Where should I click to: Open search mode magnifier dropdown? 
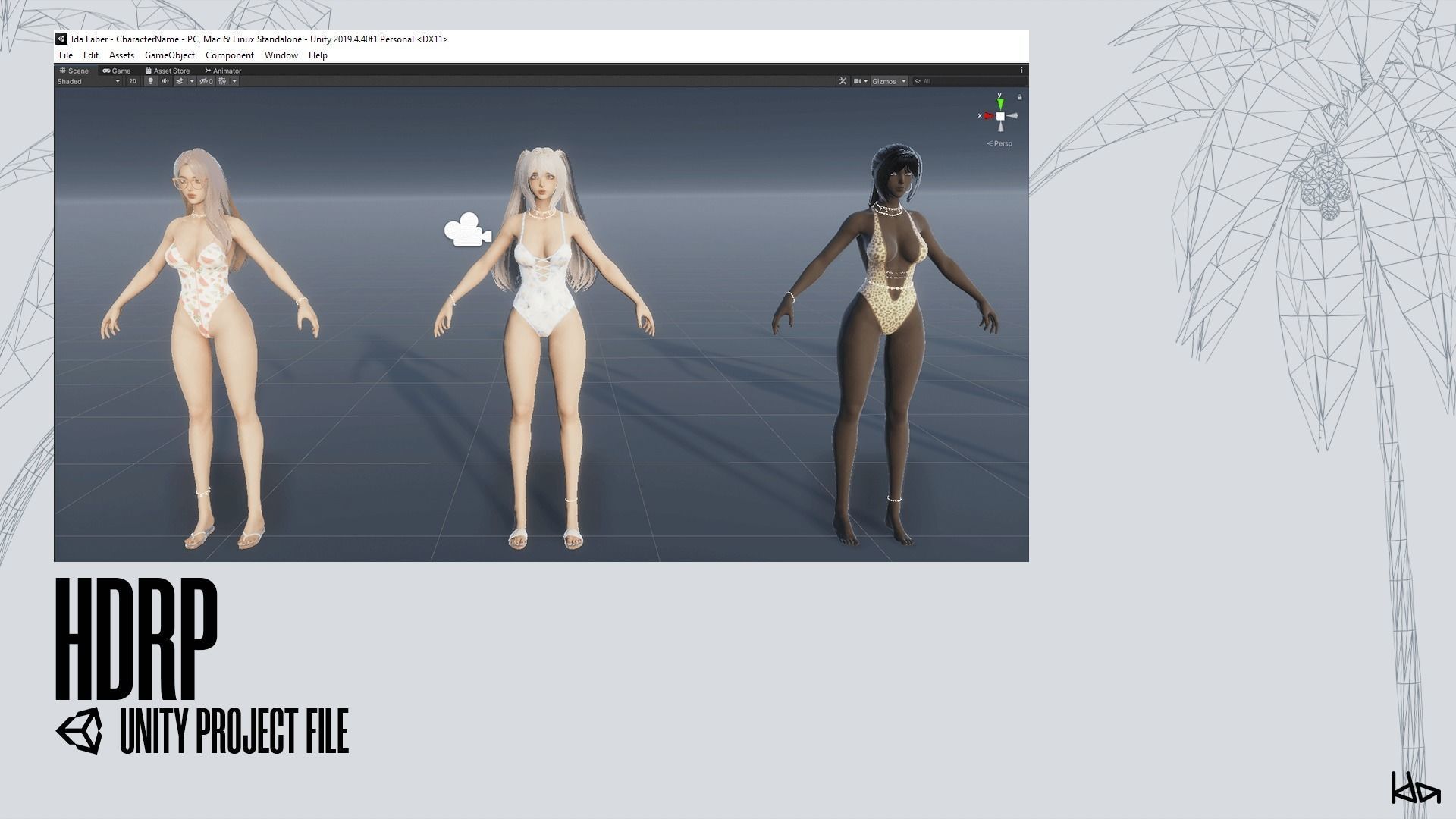pos(918,81)
